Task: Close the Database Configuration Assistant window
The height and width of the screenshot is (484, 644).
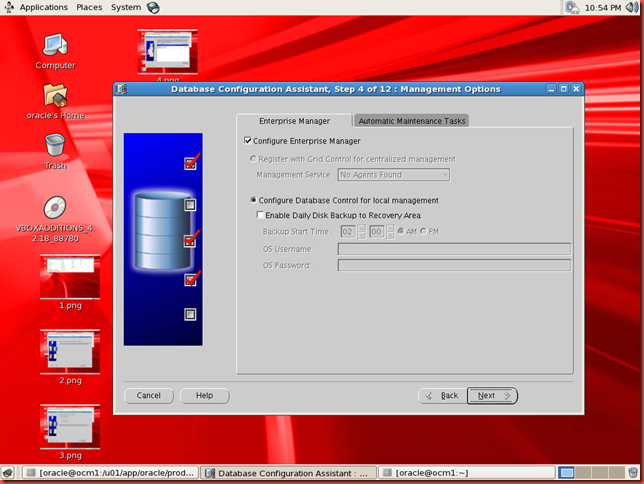Action: coord(576,89)
